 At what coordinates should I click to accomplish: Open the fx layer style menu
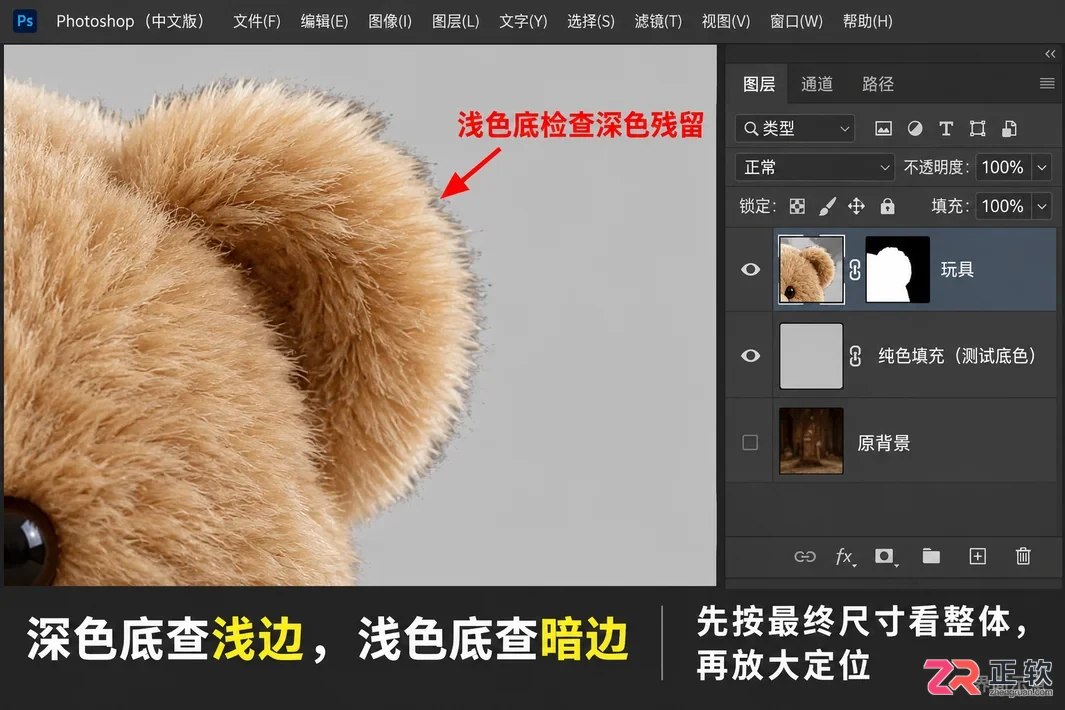click(x=845, y=557)
